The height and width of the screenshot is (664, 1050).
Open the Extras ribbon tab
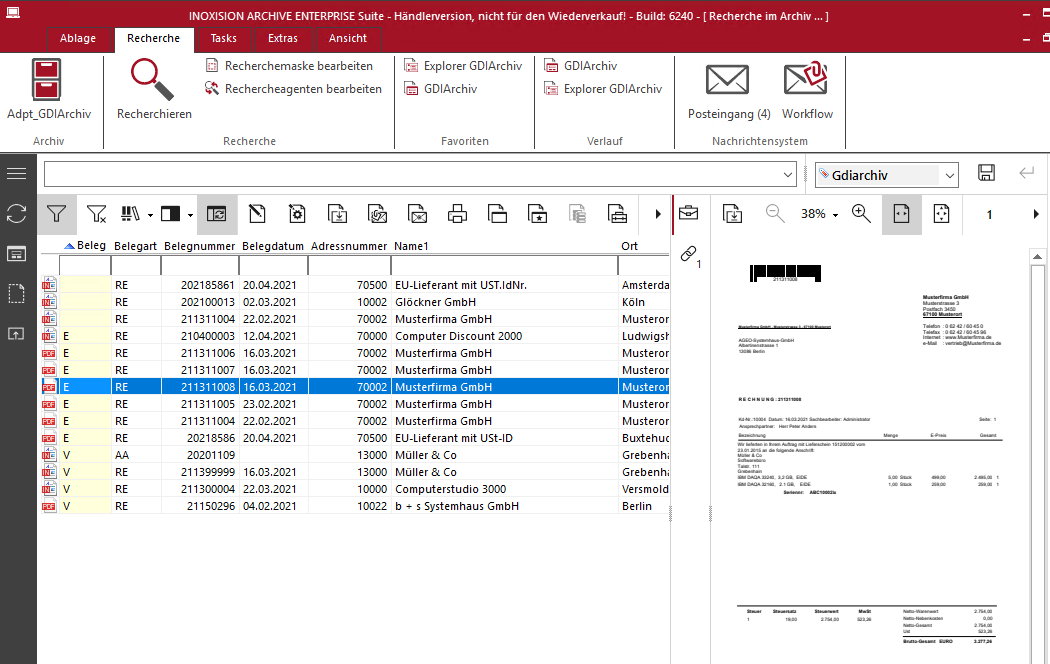click(282, 38)
